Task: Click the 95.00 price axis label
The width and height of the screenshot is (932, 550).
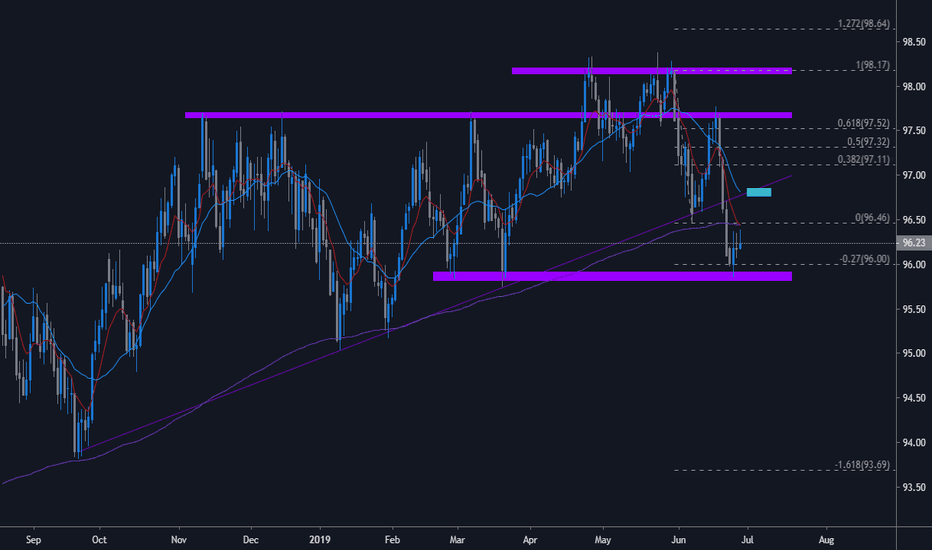Action: [x=914, y=353]
